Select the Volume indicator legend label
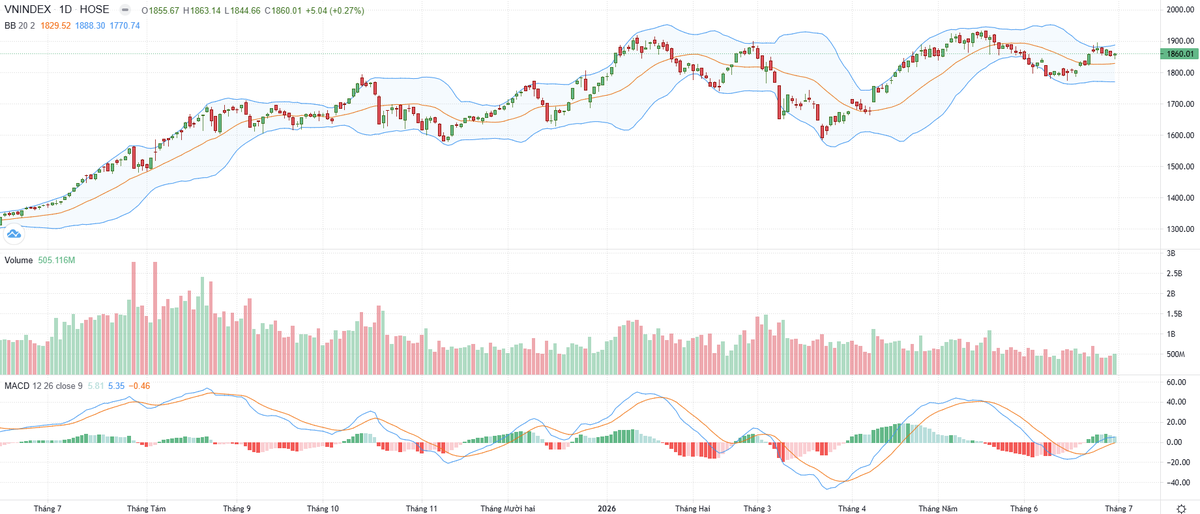Viewport: 1200px width, 514px height. [19, 259]
